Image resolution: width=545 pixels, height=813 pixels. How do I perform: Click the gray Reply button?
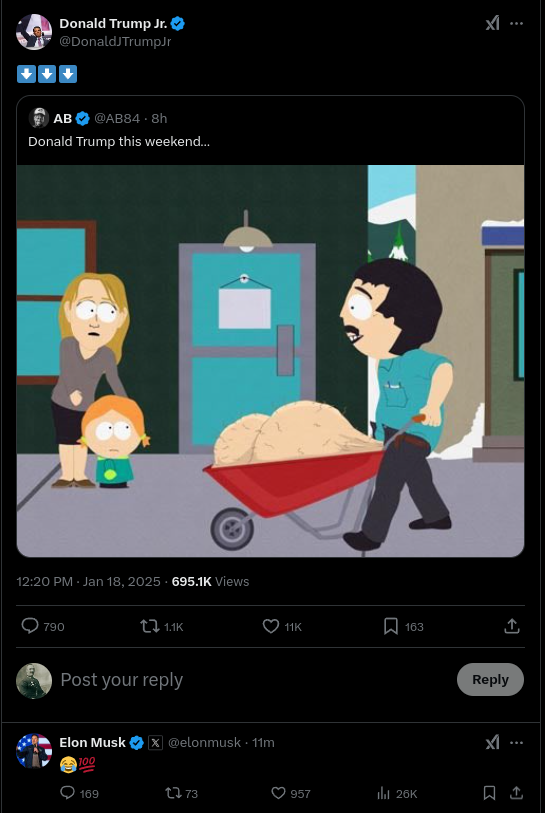(490, 679)
